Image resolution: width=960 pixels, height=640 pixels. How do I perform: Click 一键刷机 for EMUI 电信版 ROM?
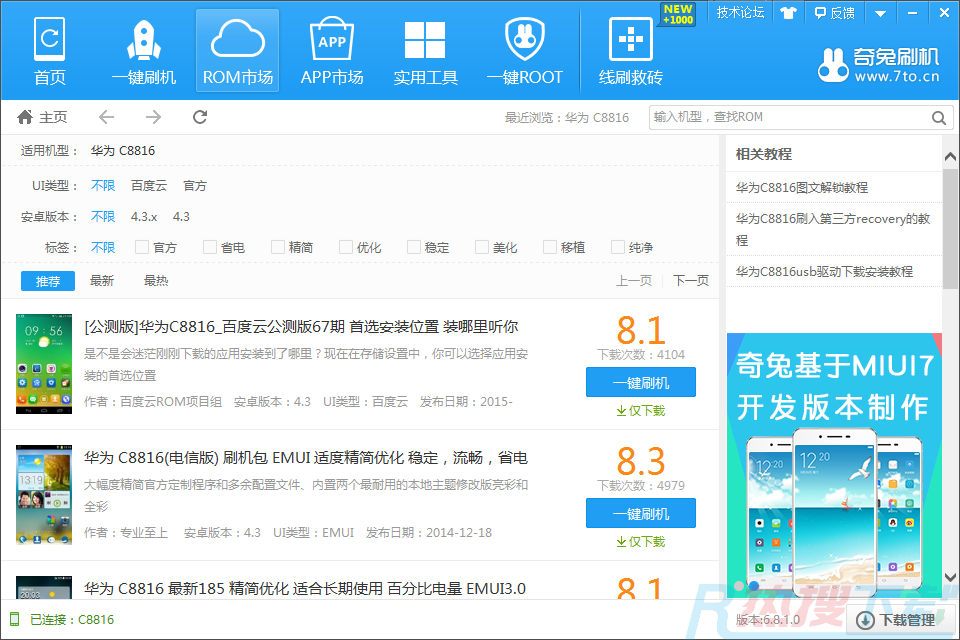(640, 513)
